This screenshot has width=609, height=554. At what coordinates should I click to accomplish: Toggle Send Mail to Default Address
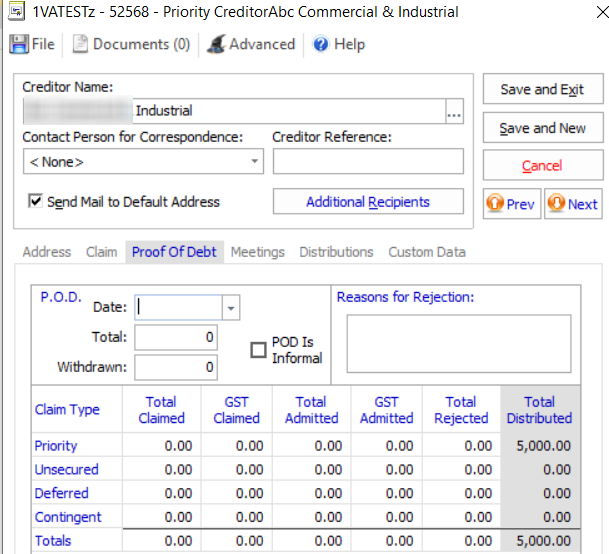coord(36,202)
